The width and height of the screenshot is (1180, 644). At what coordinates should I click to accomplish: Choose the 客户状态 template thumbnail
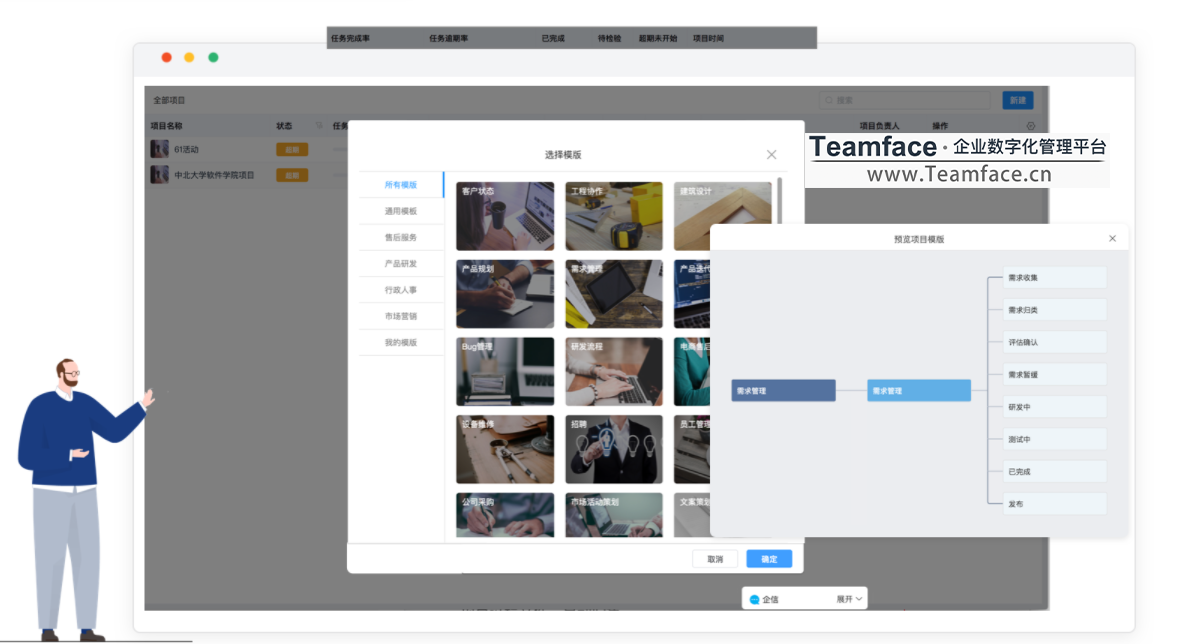pos(505,216)
